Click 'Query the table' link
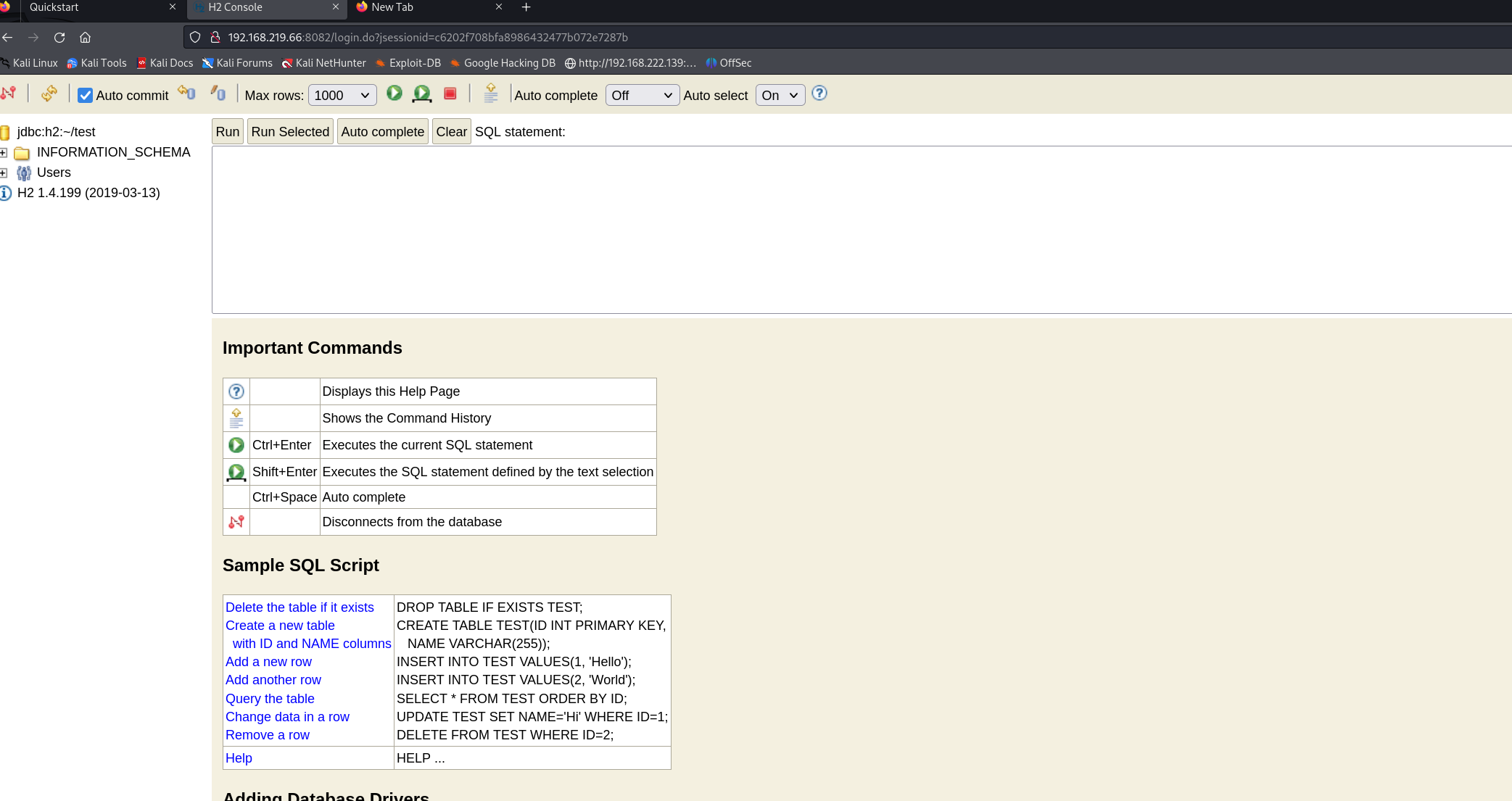 coord(270,699)
